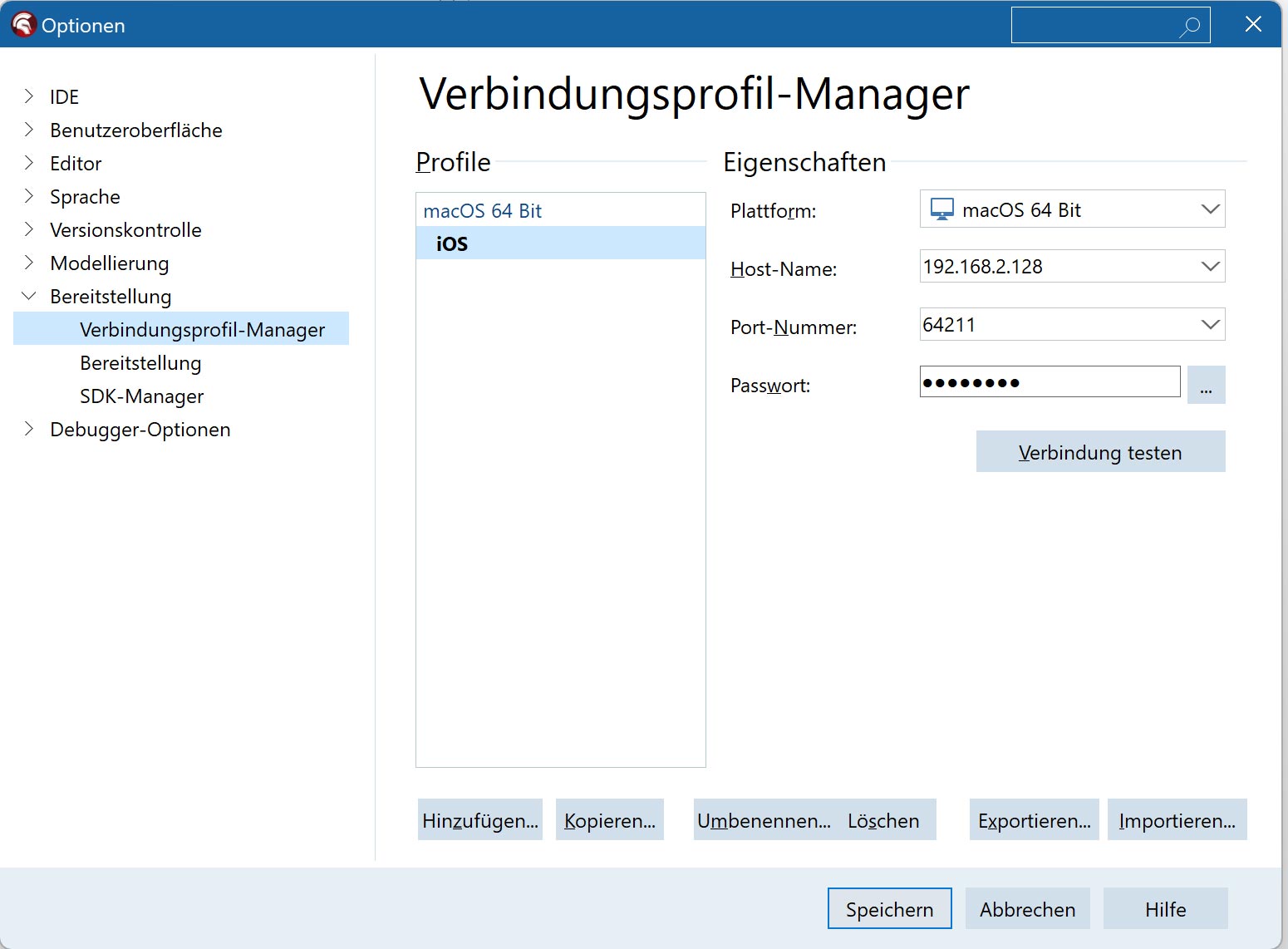Click the Hinzufügen button
The image size is (1288, 949).
click(479, 820)
